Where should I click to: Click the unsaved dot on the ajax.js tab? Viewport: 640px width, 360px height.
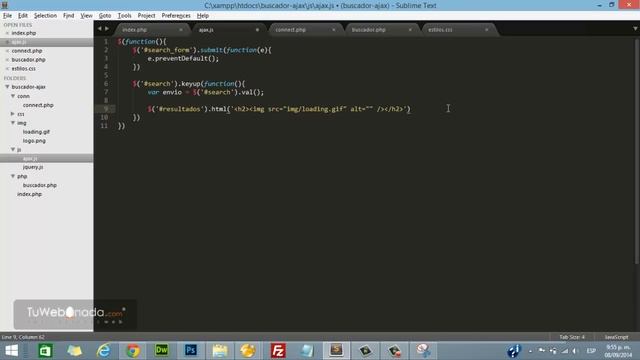click(257, 30)
